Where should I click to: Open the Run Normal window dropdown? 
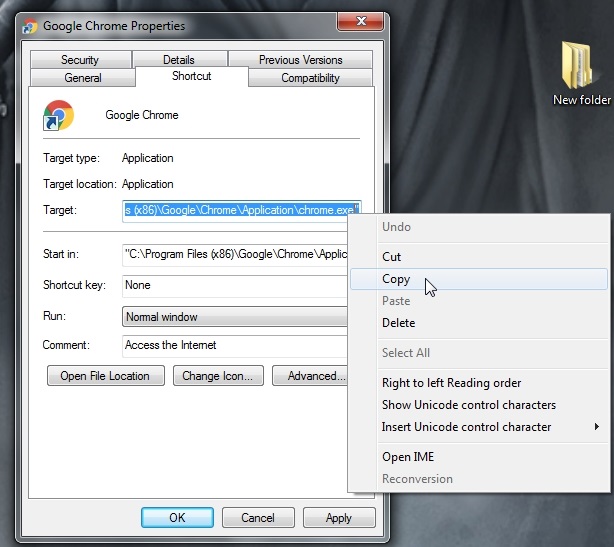pyautogui.click(x=235, y=317)
